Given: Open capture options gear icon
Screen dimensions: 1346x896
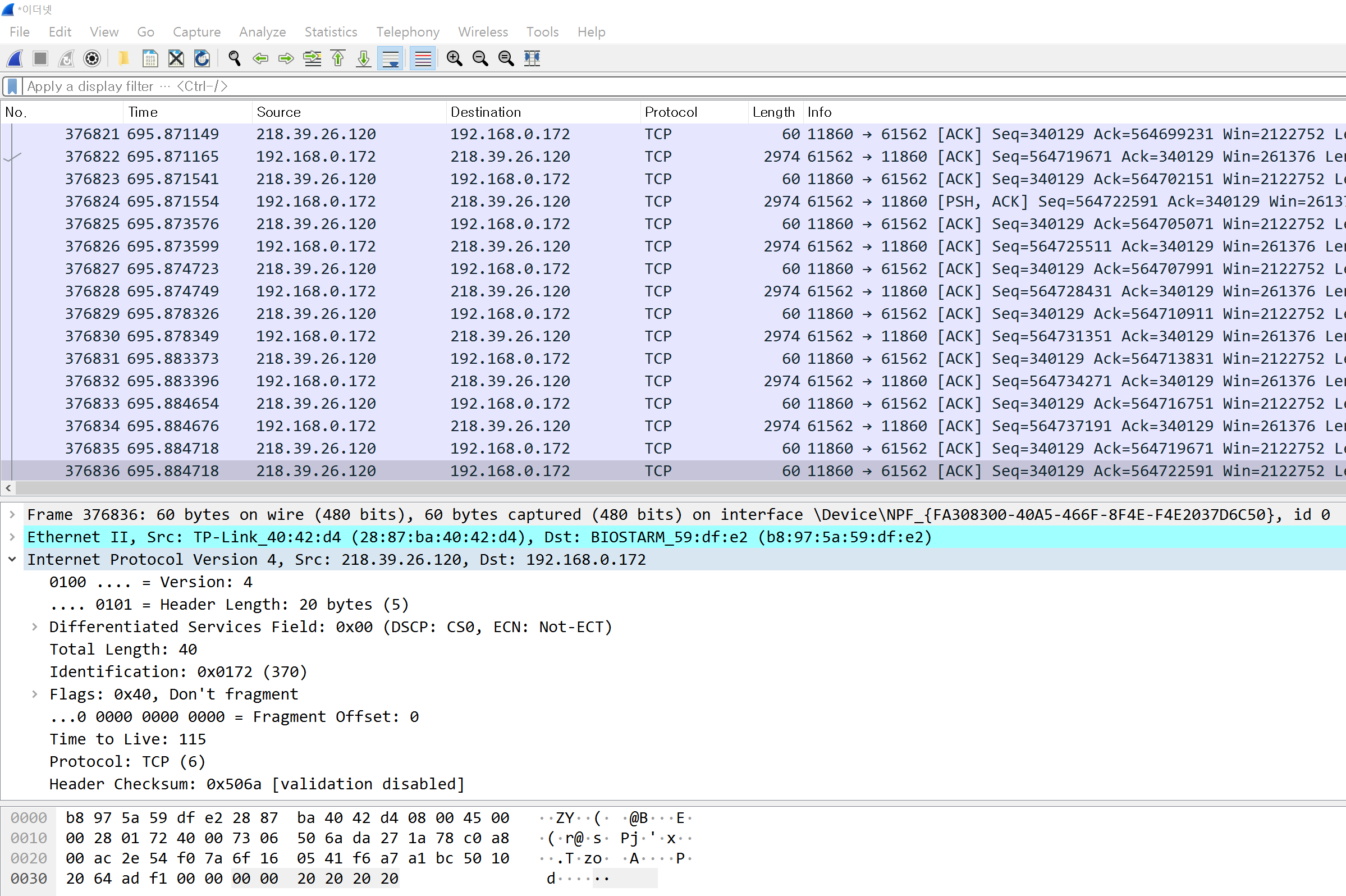Looking at the screenshot, I should pos(92,58).
